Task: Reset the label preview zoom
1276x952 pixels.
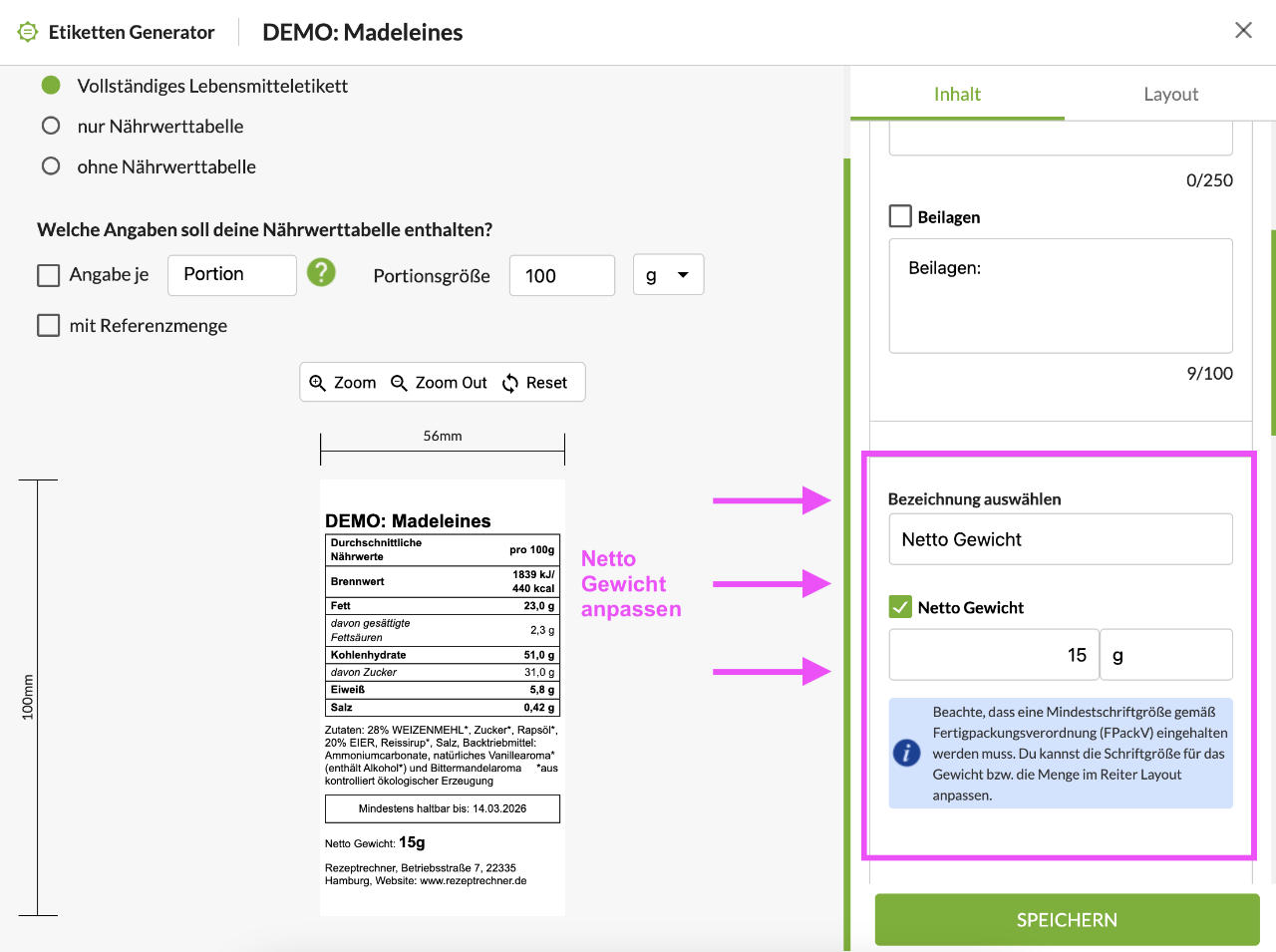Action: [x=534, y=383]
